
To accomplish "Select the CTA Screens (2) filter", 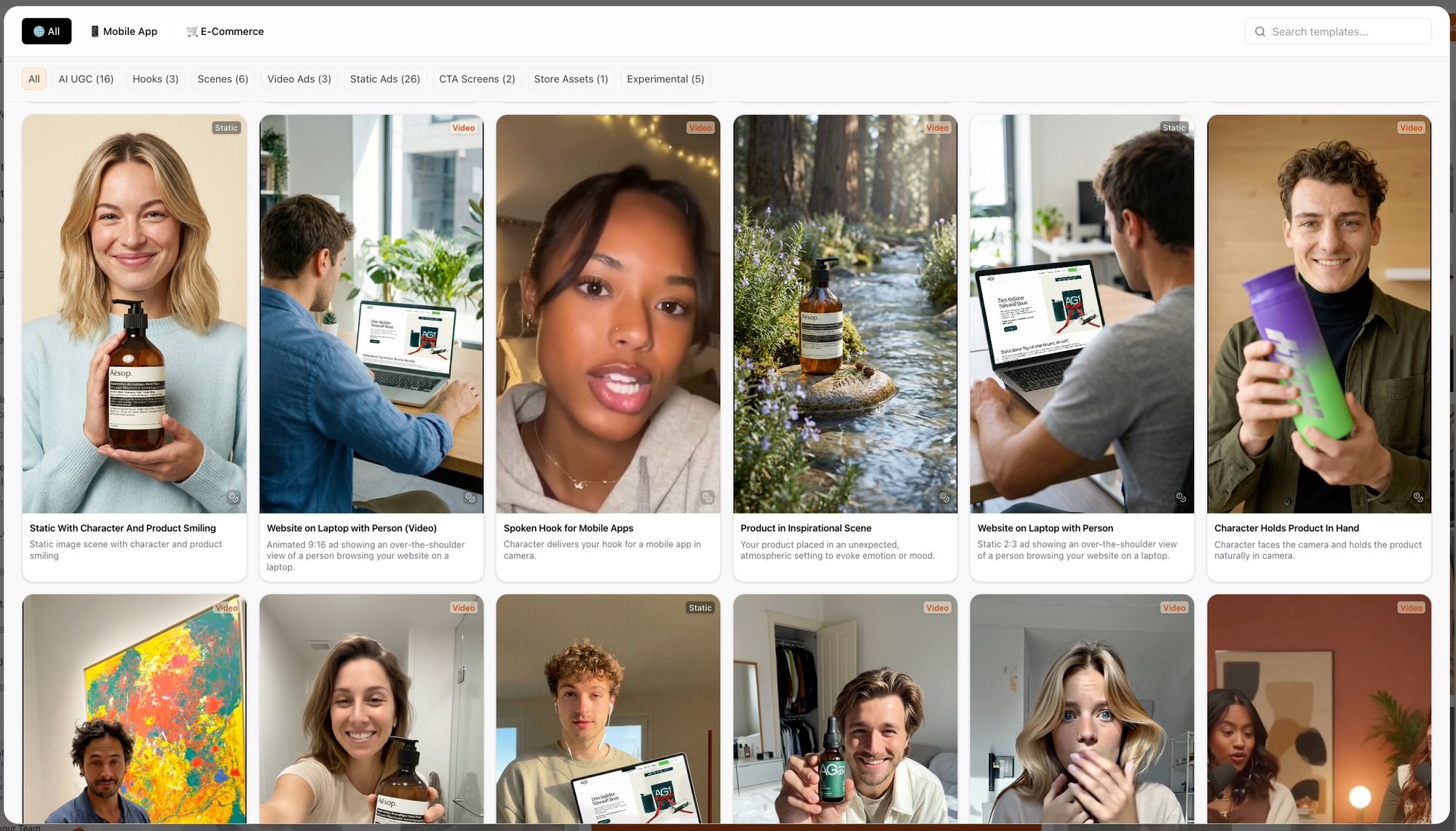I will click(x=477, y=79).
